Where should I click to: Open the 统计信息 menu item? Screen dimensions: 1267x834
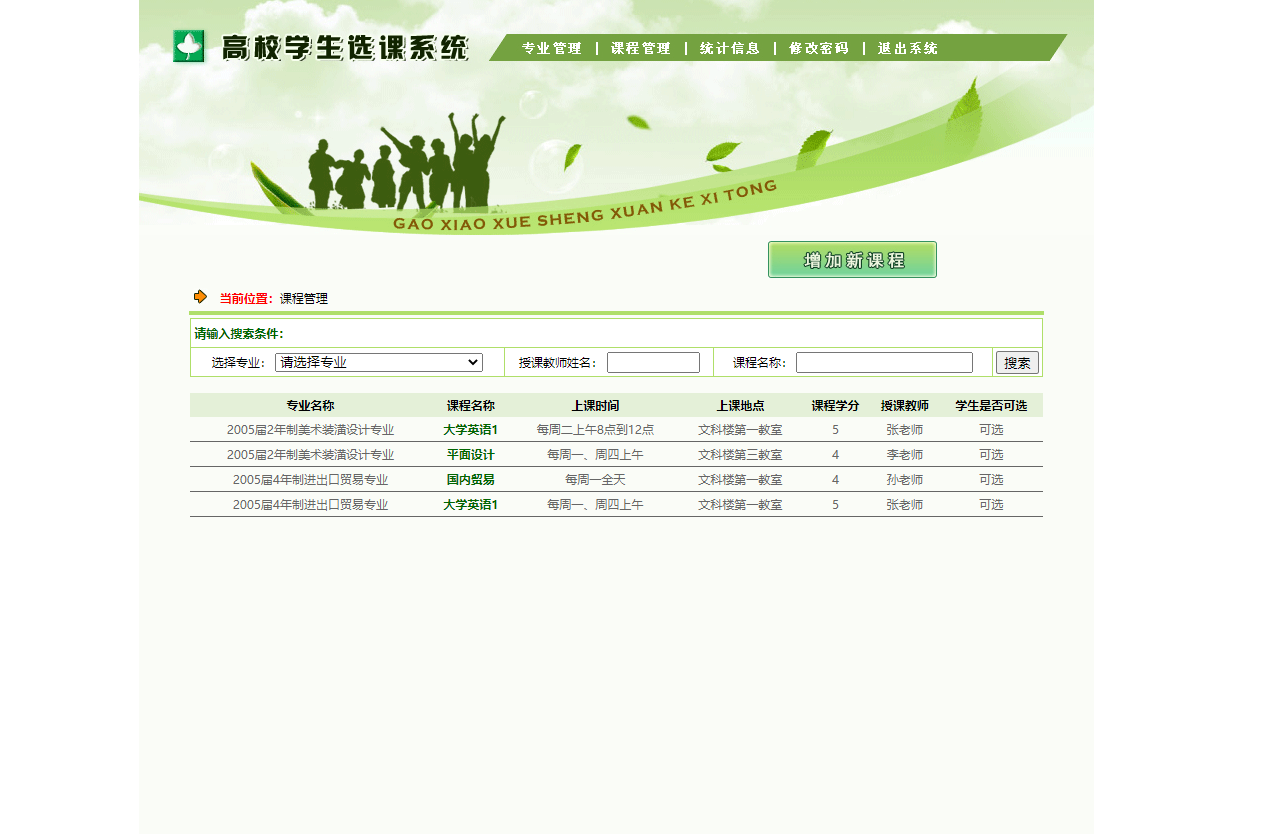729,47
